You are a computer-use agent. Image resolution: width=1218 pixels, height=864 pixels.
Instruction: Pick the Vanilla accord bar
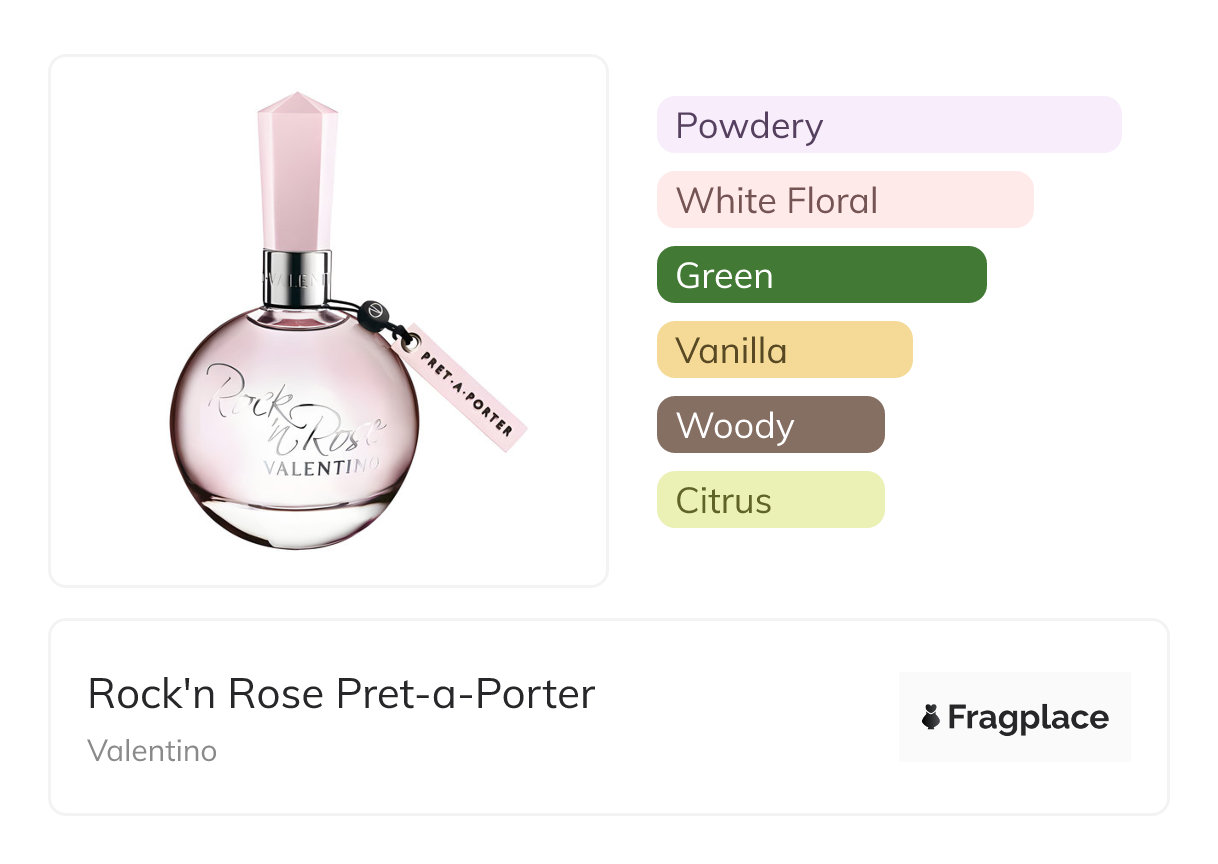[x=784, y=350]
